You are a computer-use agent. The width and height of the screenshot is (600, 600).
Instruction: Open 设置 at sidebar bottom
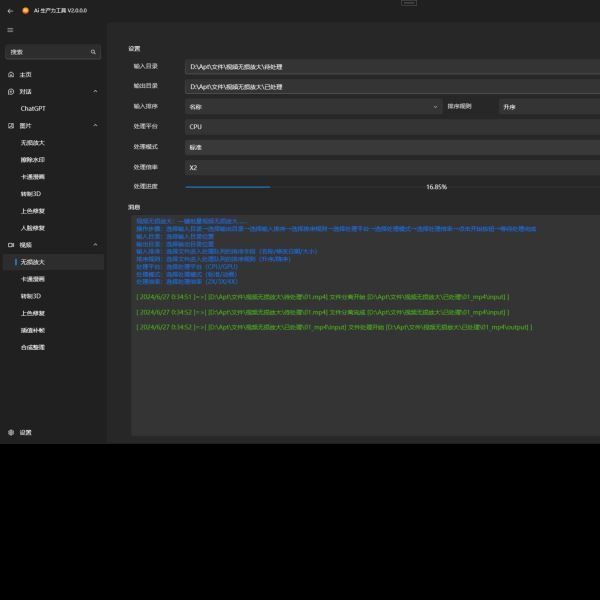tap(53, 432)
